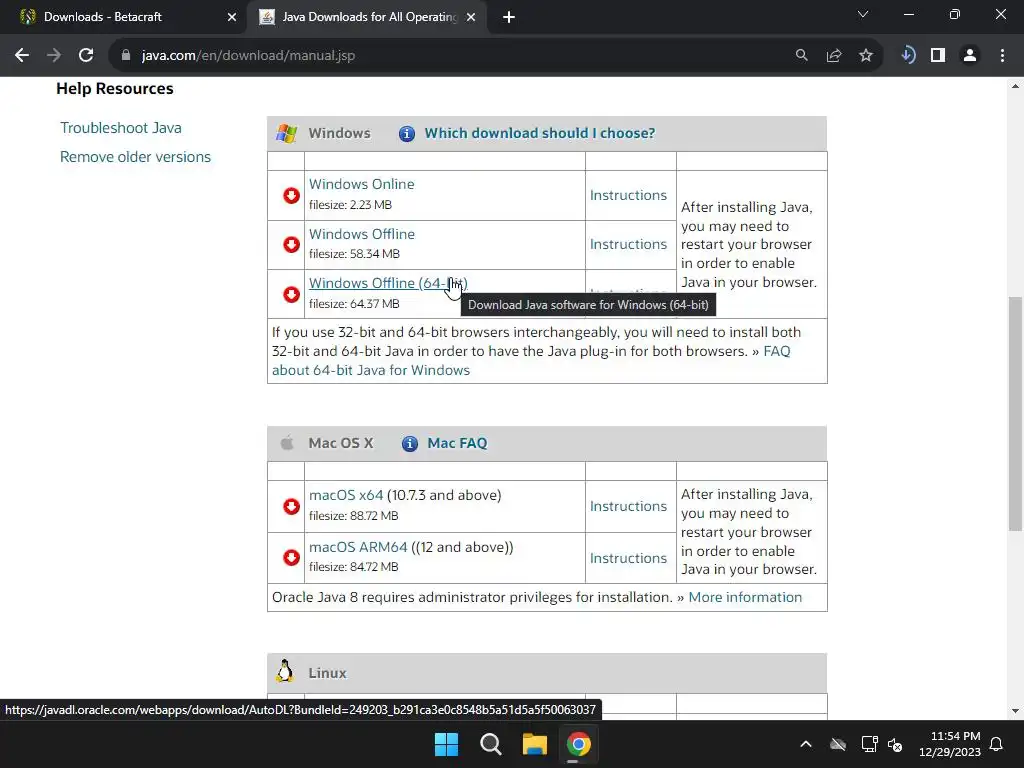View site information lock icon
This screenshot has height=768, width=1024.
(x=126, y=56)
